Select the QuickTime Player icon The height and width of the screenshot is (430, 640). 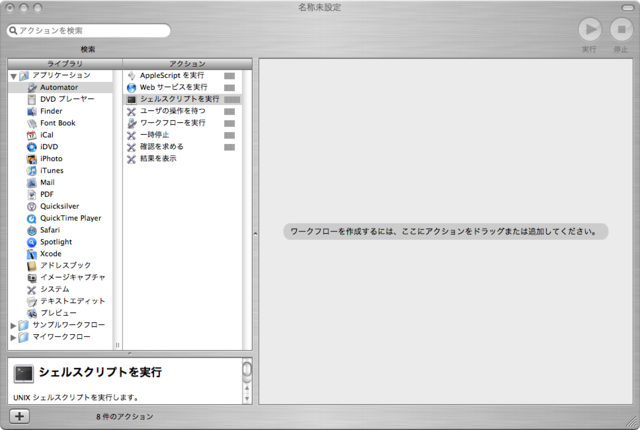pos(32,218)
